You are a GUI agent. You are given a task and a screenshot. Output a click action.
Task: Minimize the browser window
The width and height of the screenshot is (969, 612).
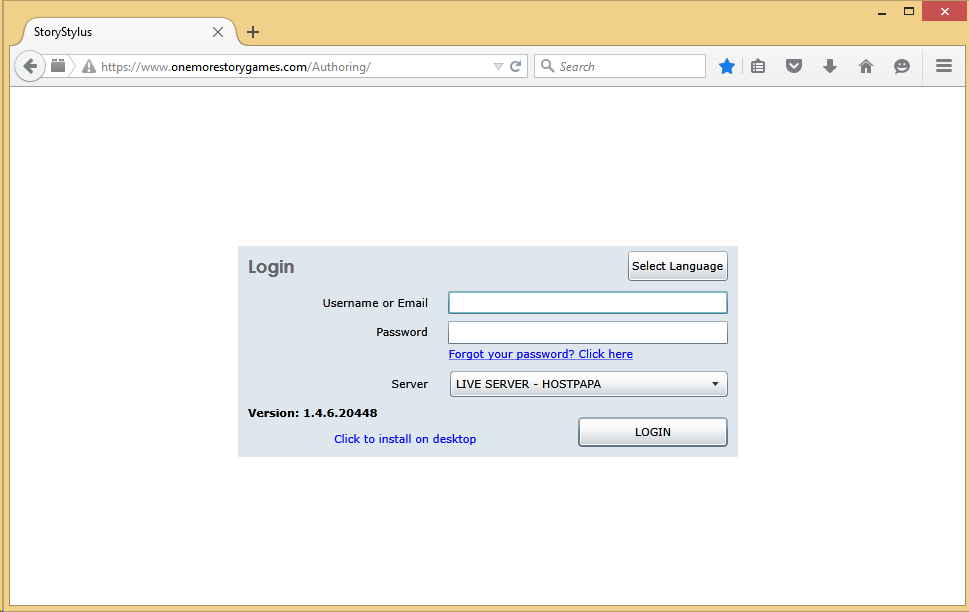(x=882, y=12)
